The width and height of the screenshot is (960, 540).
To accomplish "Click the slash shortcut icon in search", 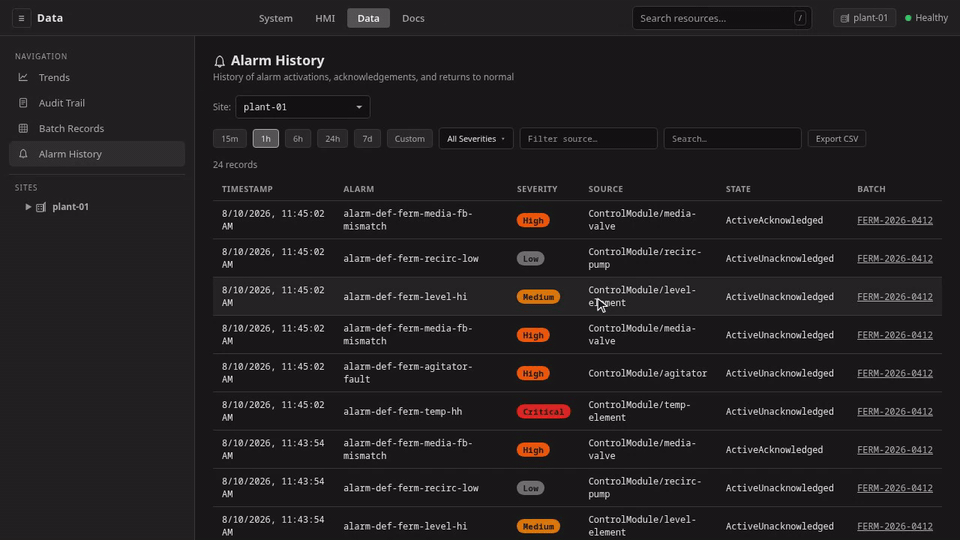I will (x=800, y=18).
